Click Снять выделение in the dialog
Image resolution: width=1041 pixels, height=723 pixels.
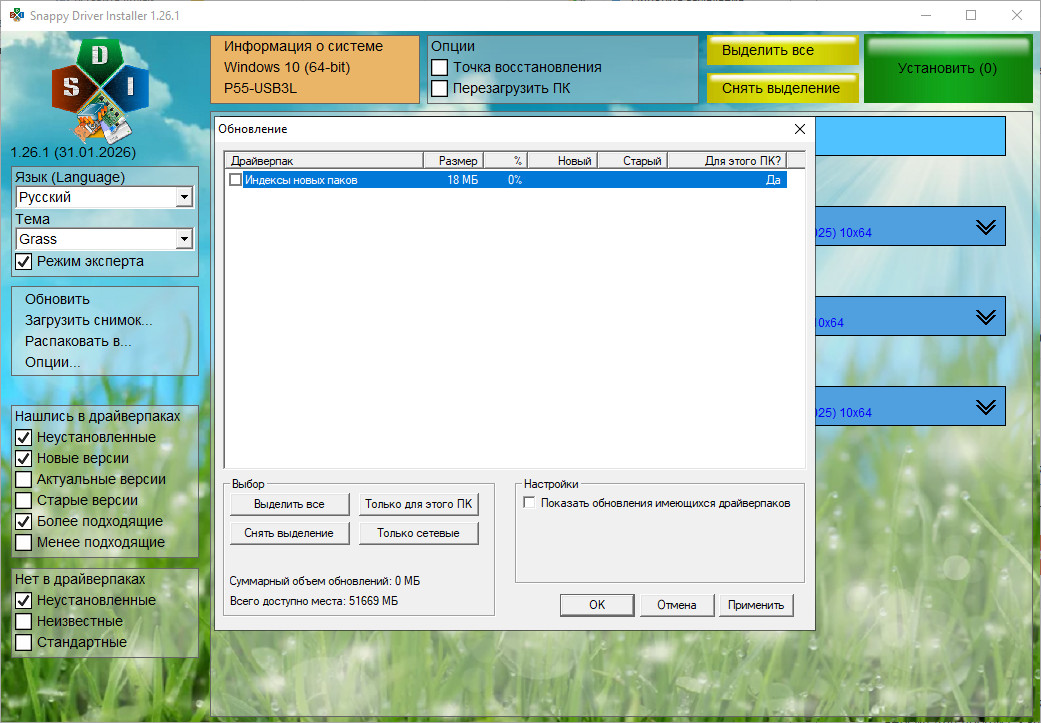(x=289, y=533)
